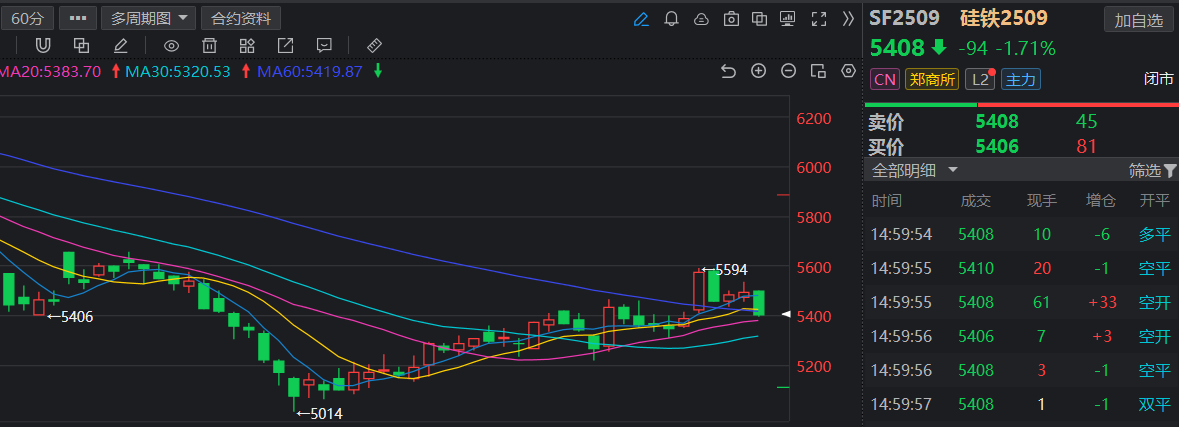Expand the 多周期图 dropdown

[x=149, y=18]
